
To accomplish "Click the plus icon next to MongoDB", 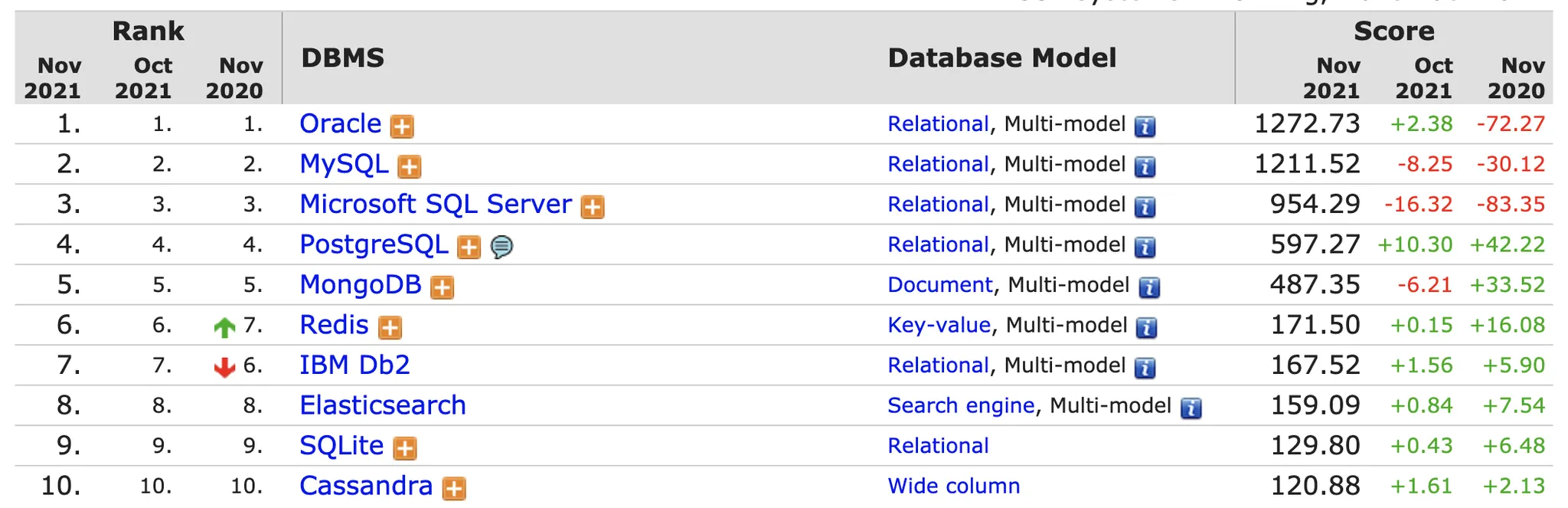I will click(442, 287).
